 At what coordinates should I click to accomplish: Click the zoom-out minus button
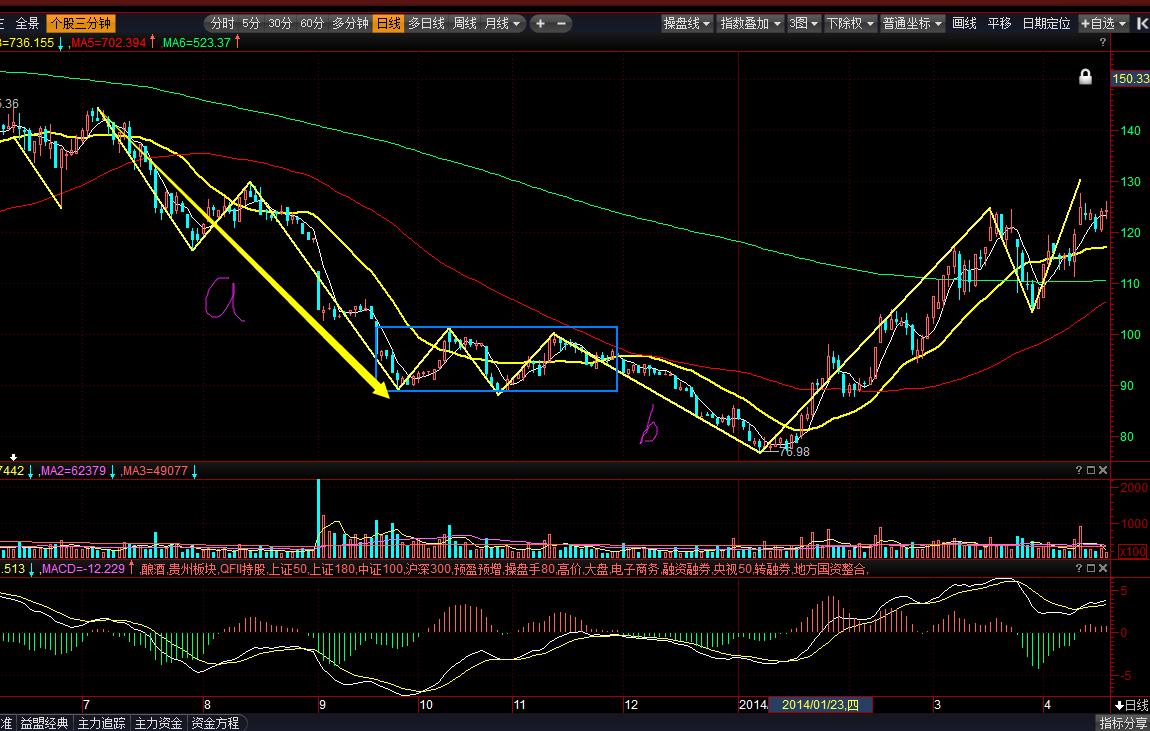(x=561, y=23)
